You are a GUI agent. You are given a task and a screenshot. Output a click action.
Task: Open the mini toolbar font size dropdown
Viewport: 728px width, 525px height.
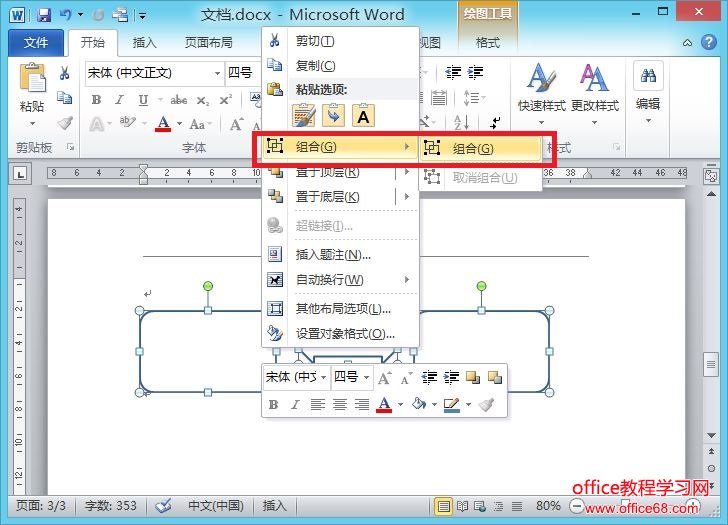[x=366, y=377]
